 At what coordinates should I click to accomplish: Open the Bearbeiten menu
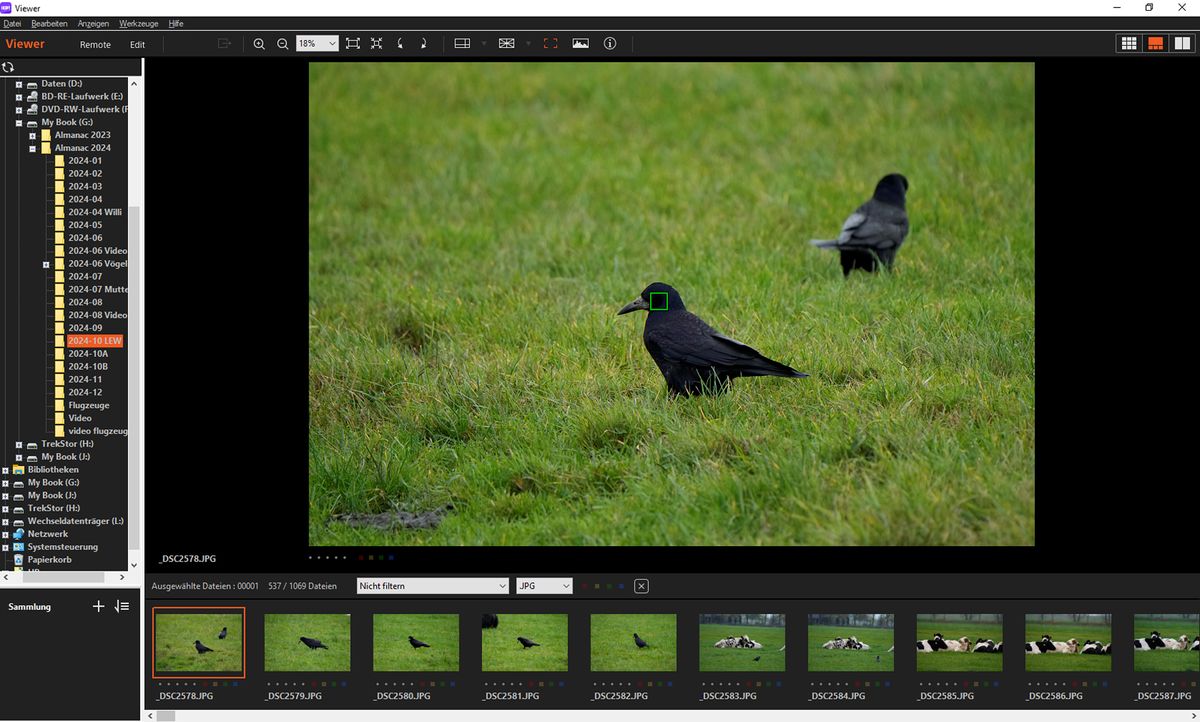[x=48, y=23]
